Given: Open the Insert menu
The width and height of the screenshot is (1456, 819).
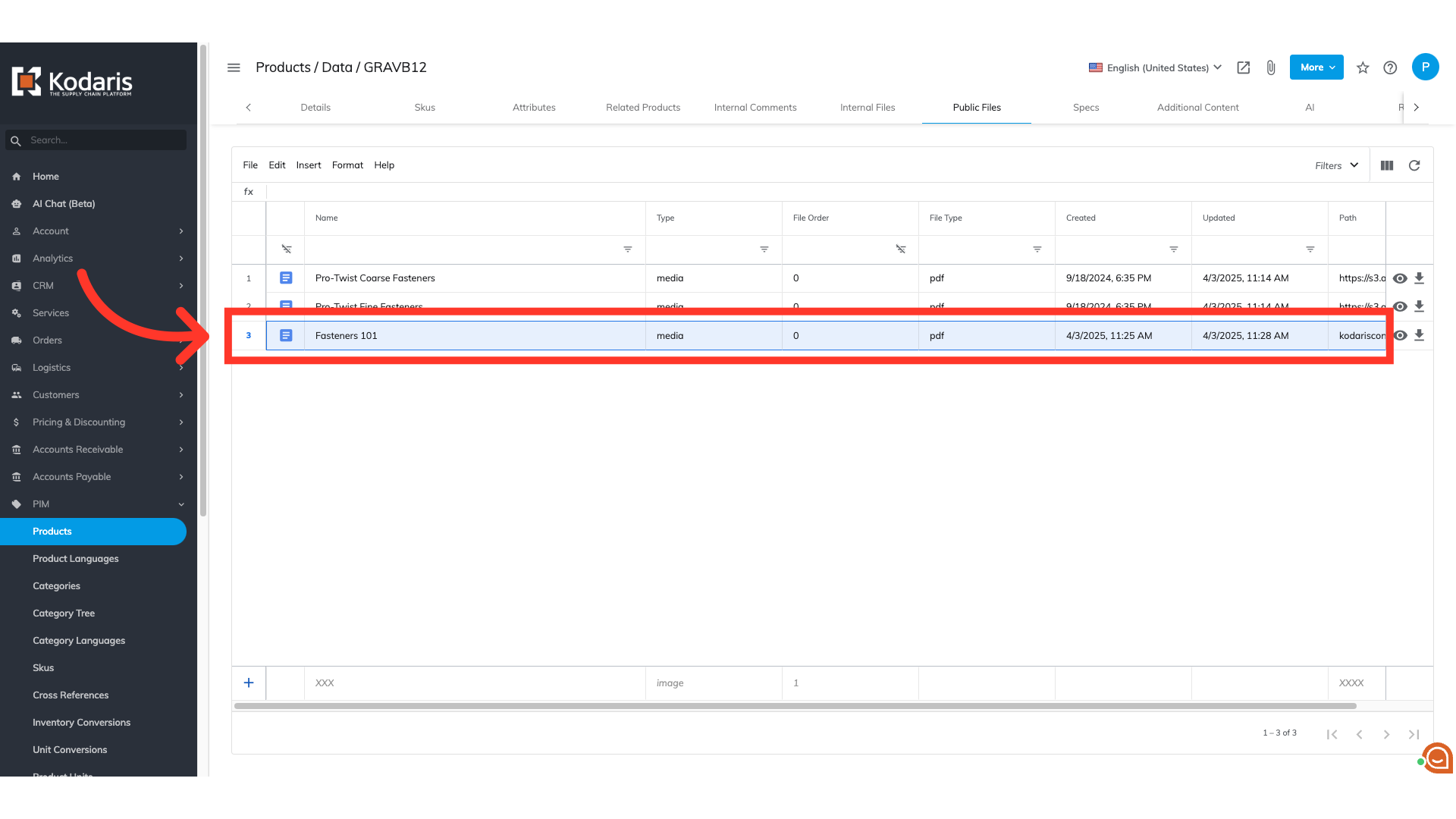Looking at the screenshot, I should 308,165.
